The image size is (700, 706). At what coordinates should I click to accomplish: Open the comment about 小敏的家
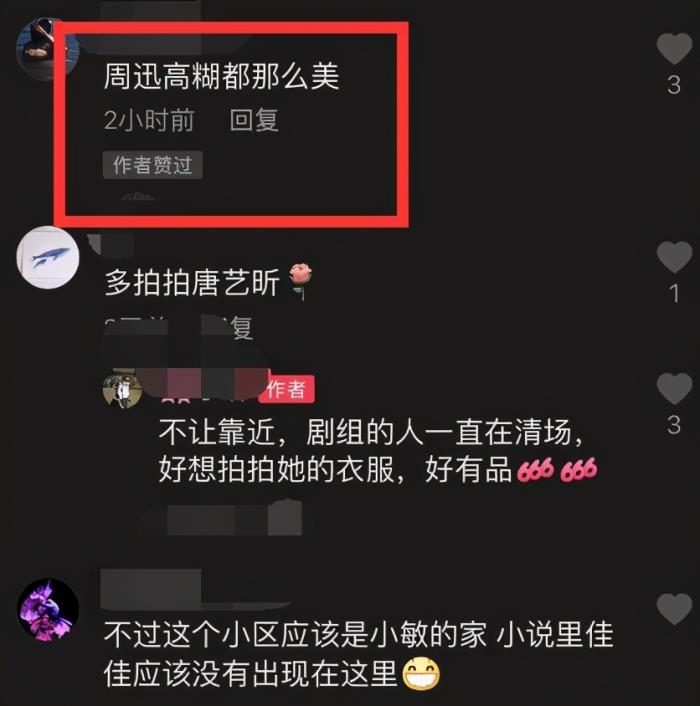(359, 654)
